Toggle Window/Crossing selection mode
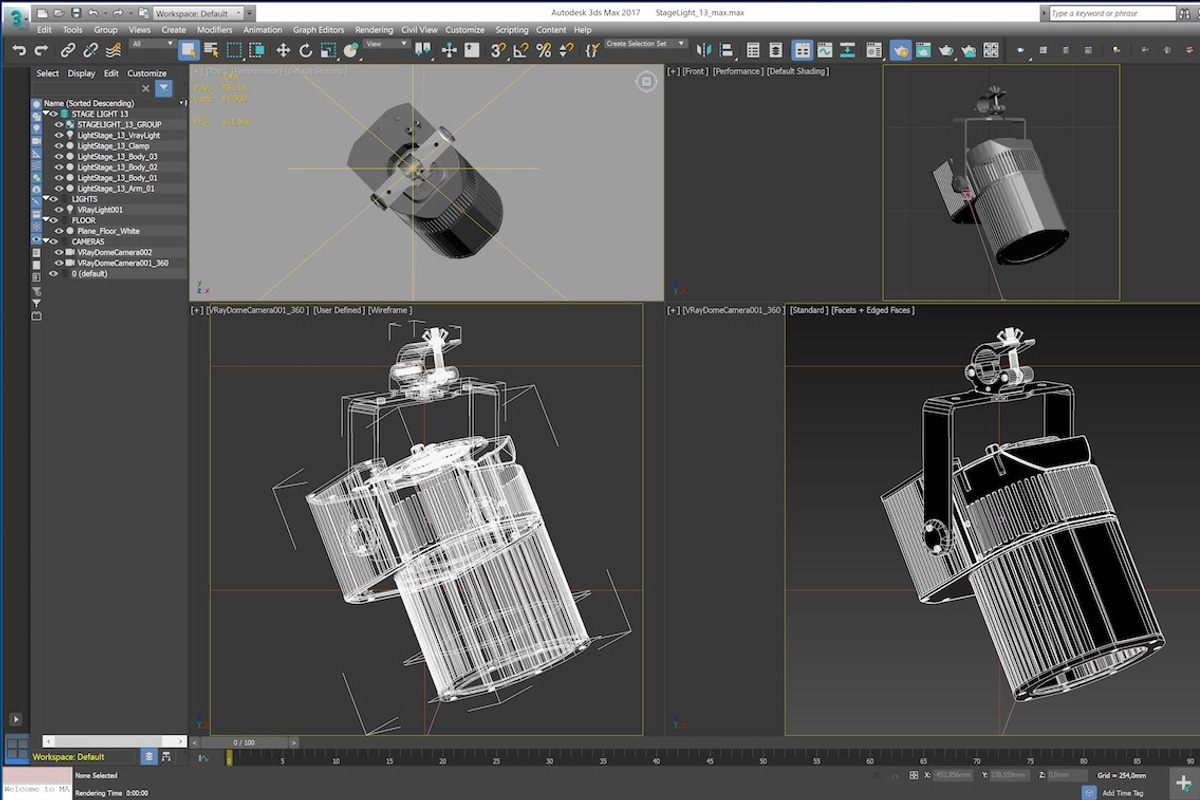This screenshot has width=1200, height=800. 257,50
